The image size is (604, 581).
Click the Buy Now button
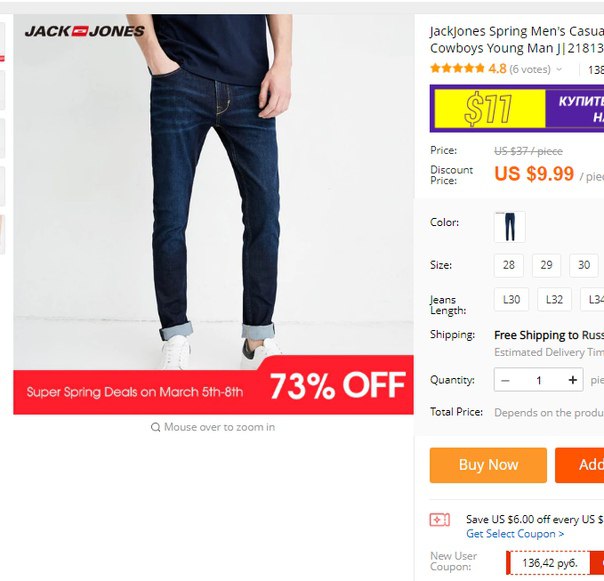pos(488,465)
